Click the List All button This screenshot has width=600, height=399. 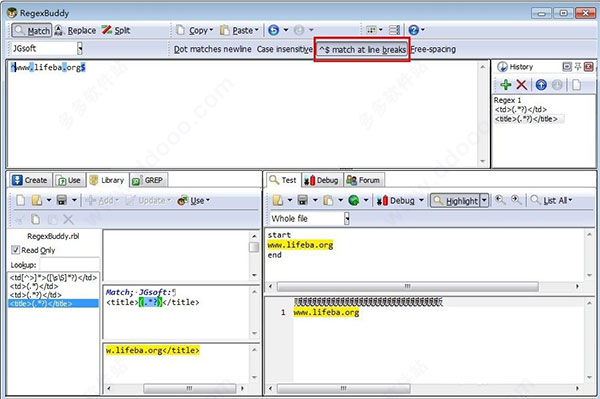point(551,200)
